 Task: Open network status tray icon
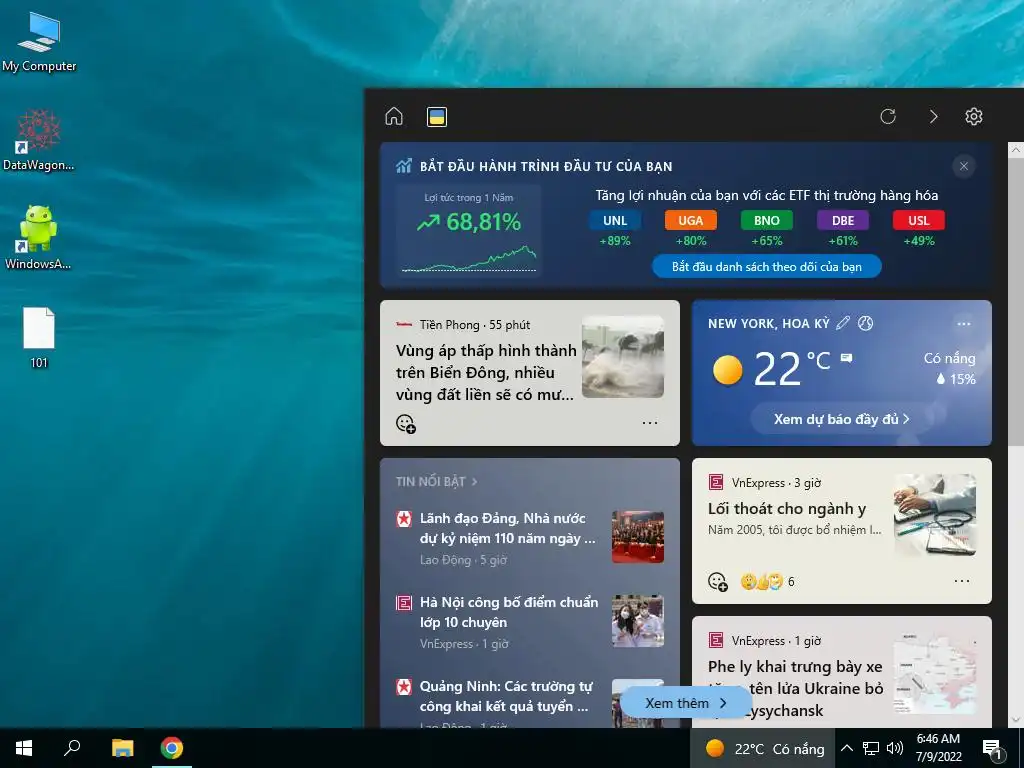click(871, 748)
